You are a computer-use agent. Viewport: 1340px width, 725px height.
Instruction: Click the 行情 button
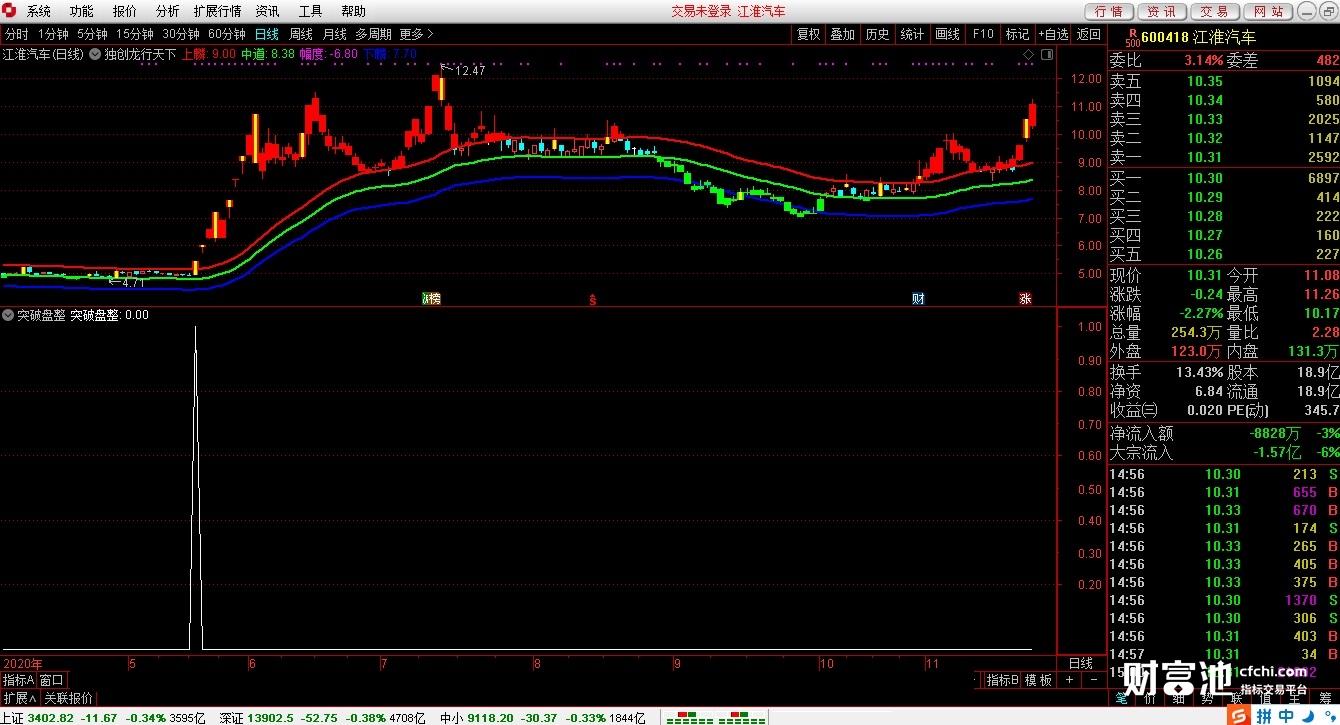click(x=1109, y=11)
